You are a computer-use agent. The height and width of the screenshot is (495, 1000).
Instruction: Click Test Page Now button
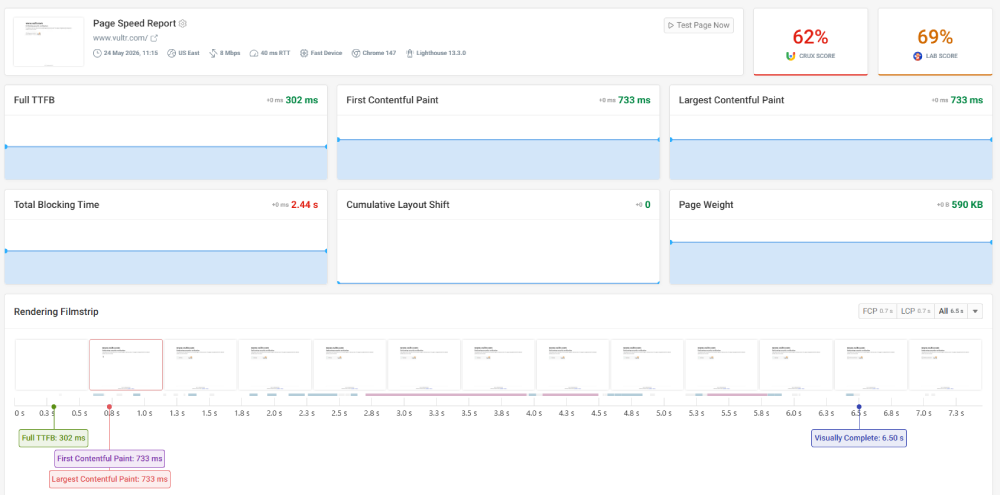click(x=698, y=25)
